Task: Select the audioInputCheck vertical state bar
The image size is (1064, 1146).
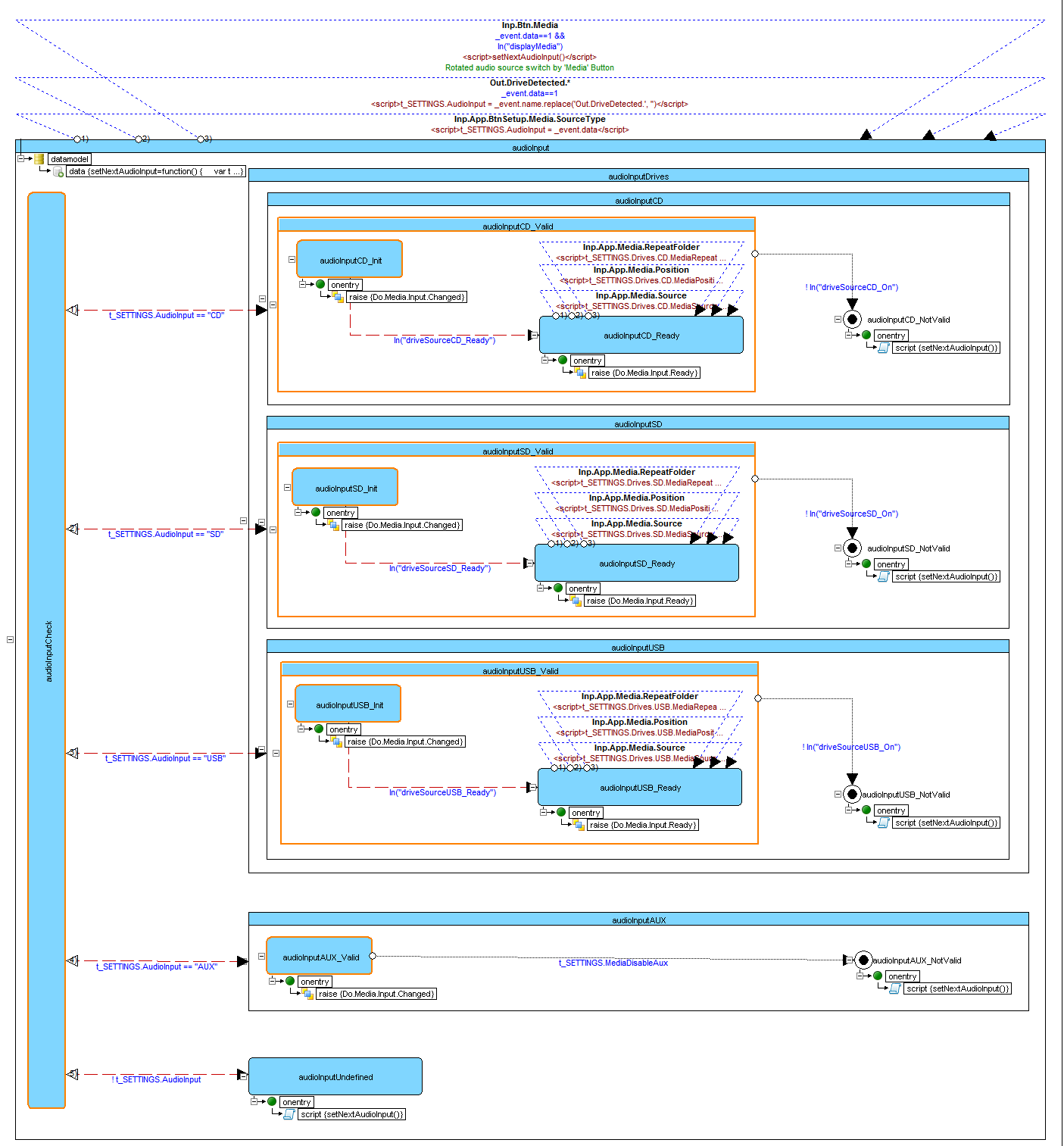Action: 46,650
